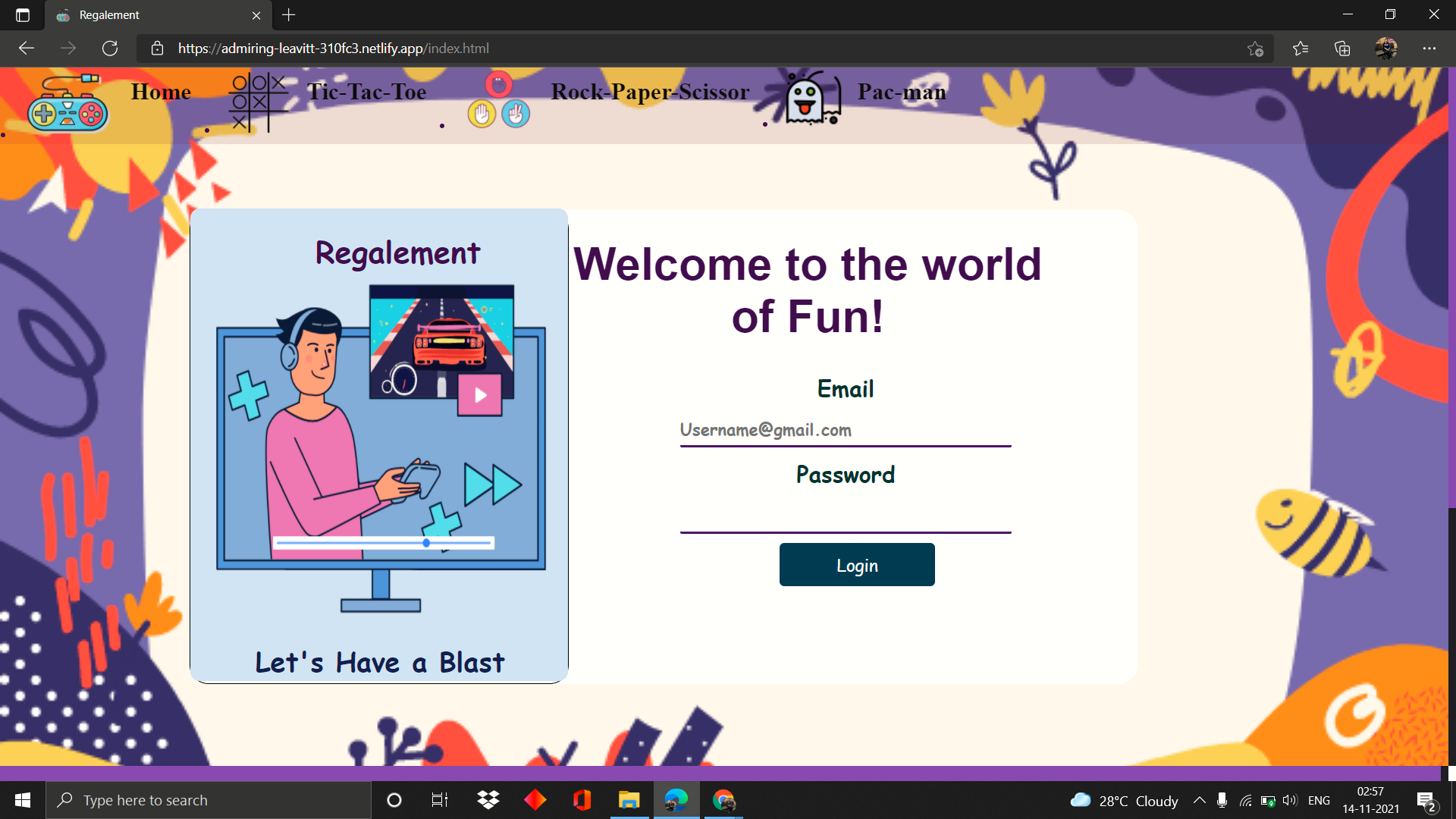Open the Tic-Tac-Toe nav link
1456x819 pixels.
coord(366,92)
